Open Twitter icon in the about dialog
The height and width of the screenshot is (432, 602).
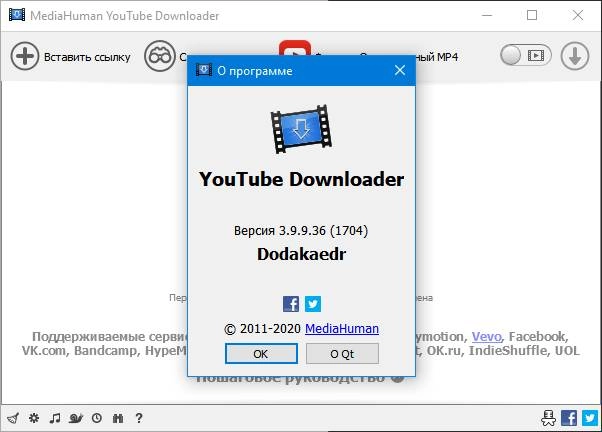pos(313,304)
